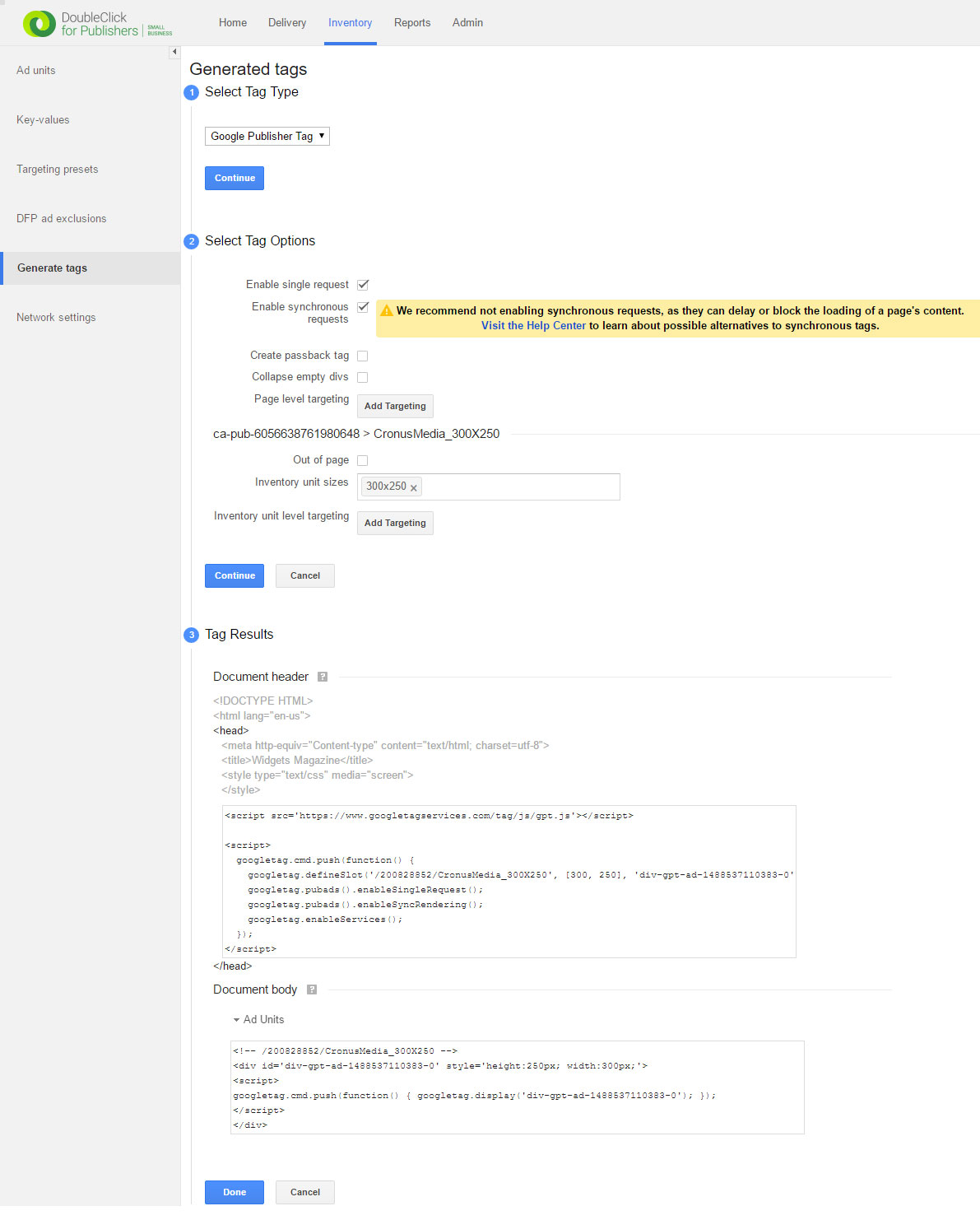The width and height of the screenshot is (980, 1220).
Task: Open the Admin tab
Action: (467, 23)
